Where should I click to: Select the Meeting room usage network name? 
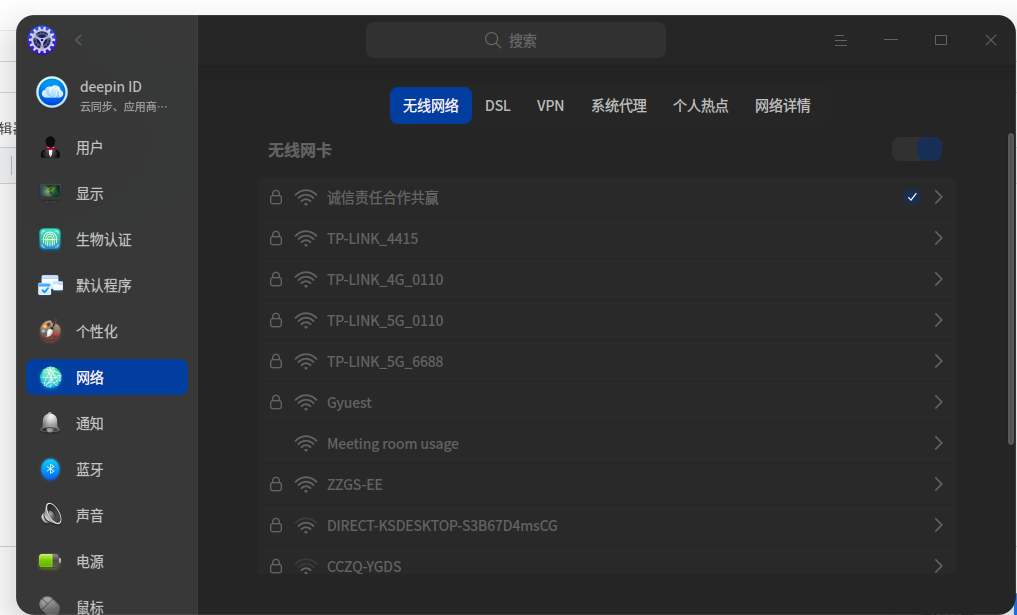tap(393, 444)
